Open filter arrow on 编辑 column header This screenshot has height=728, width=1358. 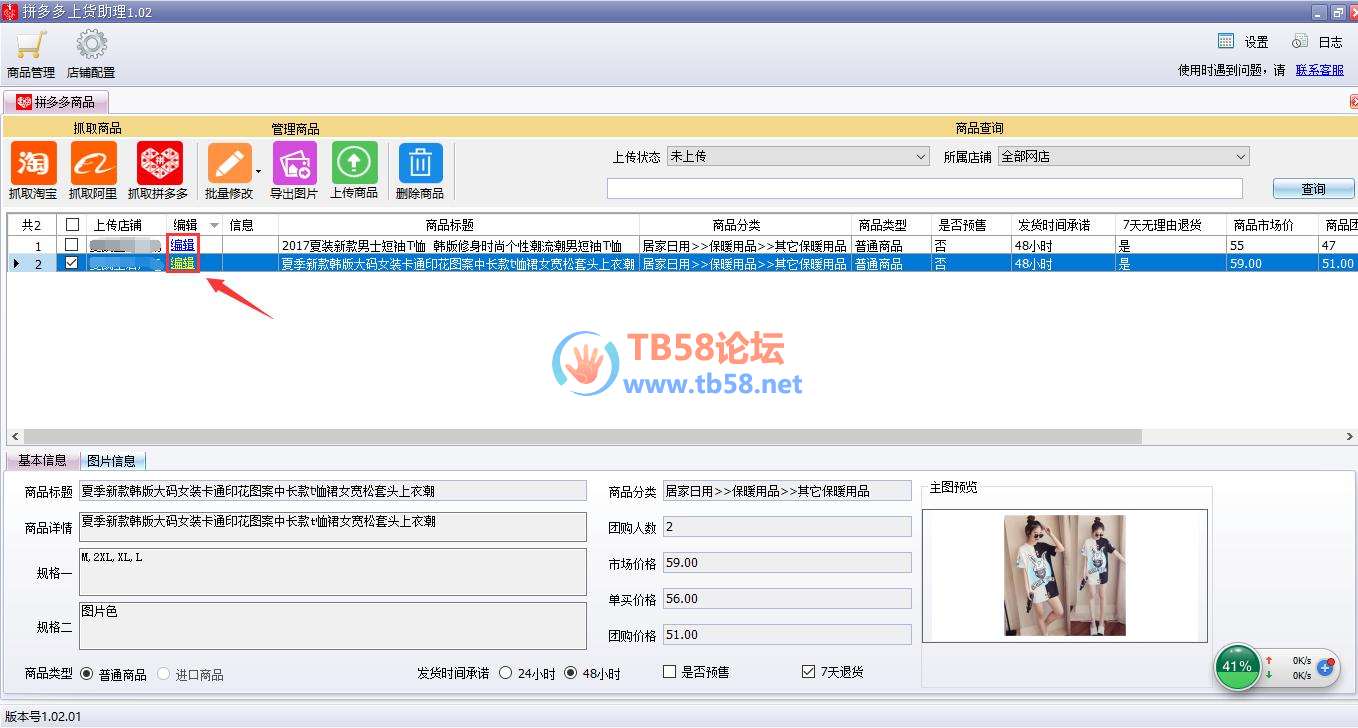pos(213,226)
